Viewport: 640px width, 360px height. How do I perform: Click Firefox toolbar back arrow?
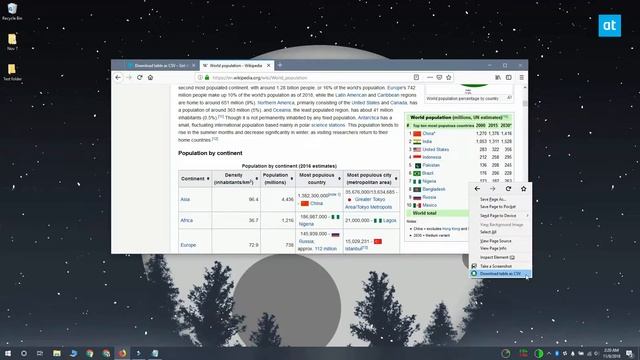pos(118,77)
